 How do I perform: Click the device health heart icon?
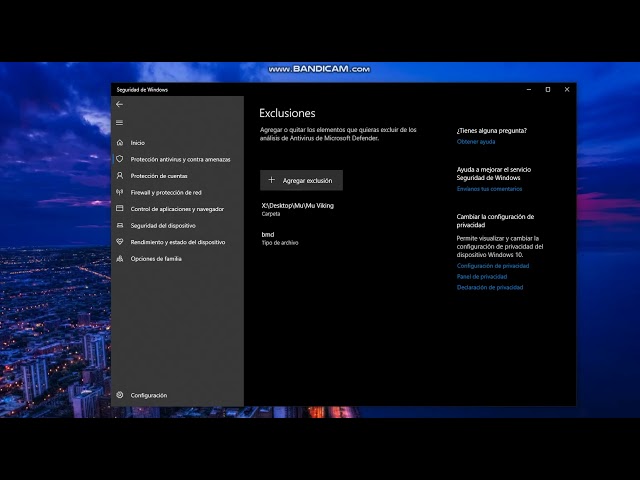(120, 242)
